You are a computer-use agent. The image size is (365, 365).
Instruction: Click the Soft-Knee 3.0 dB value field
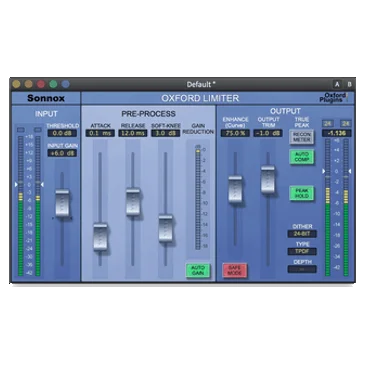pyautogui.click(x=165, y=133)
